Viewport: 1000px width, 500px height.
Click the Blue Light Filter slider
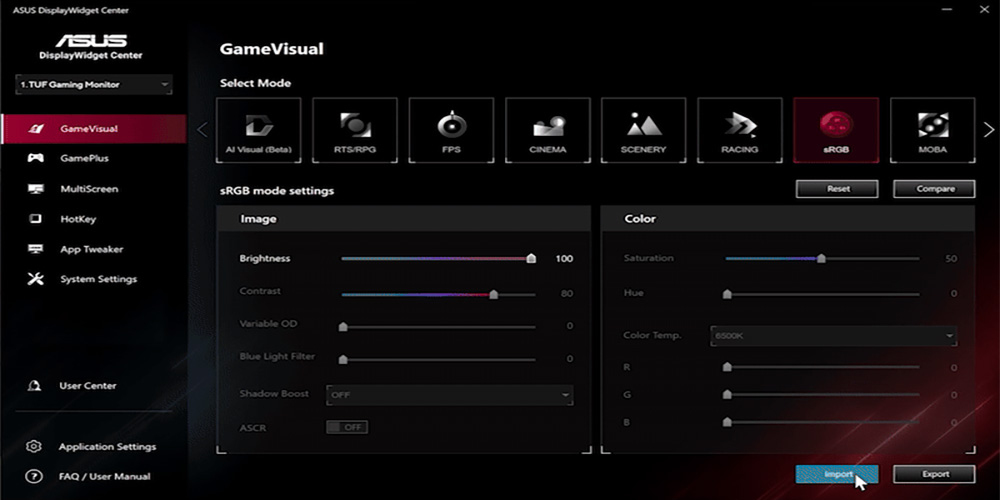point(439,360)
